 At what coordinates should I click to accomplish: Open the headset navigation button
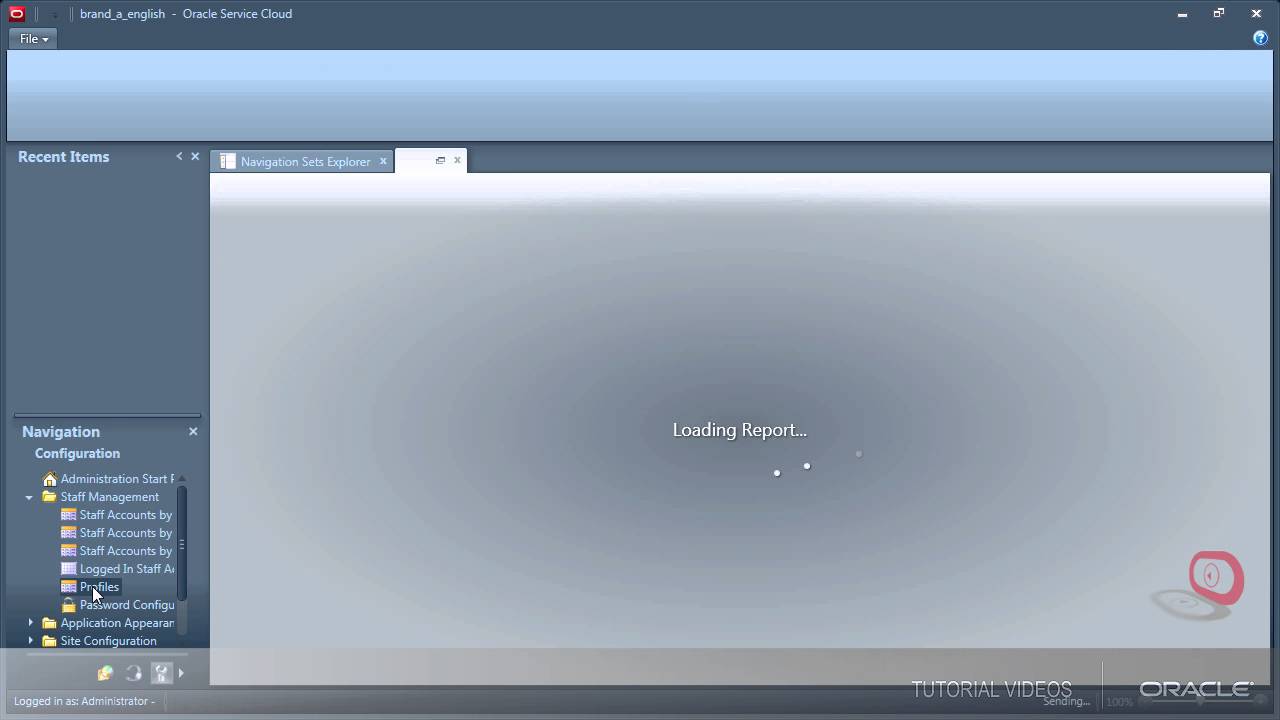pos(133,673)
